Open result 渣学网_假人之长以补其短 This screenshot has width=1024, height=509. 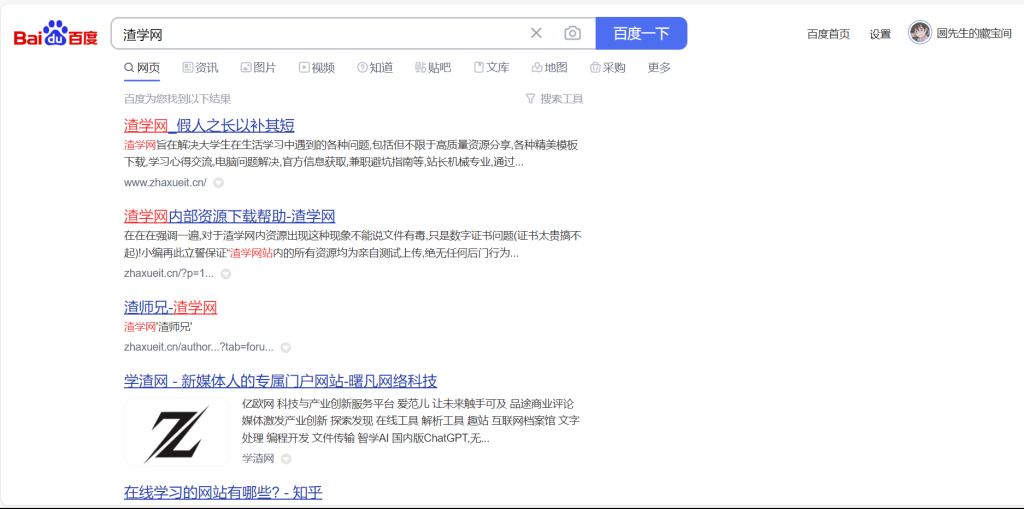[x=209, y=125]
